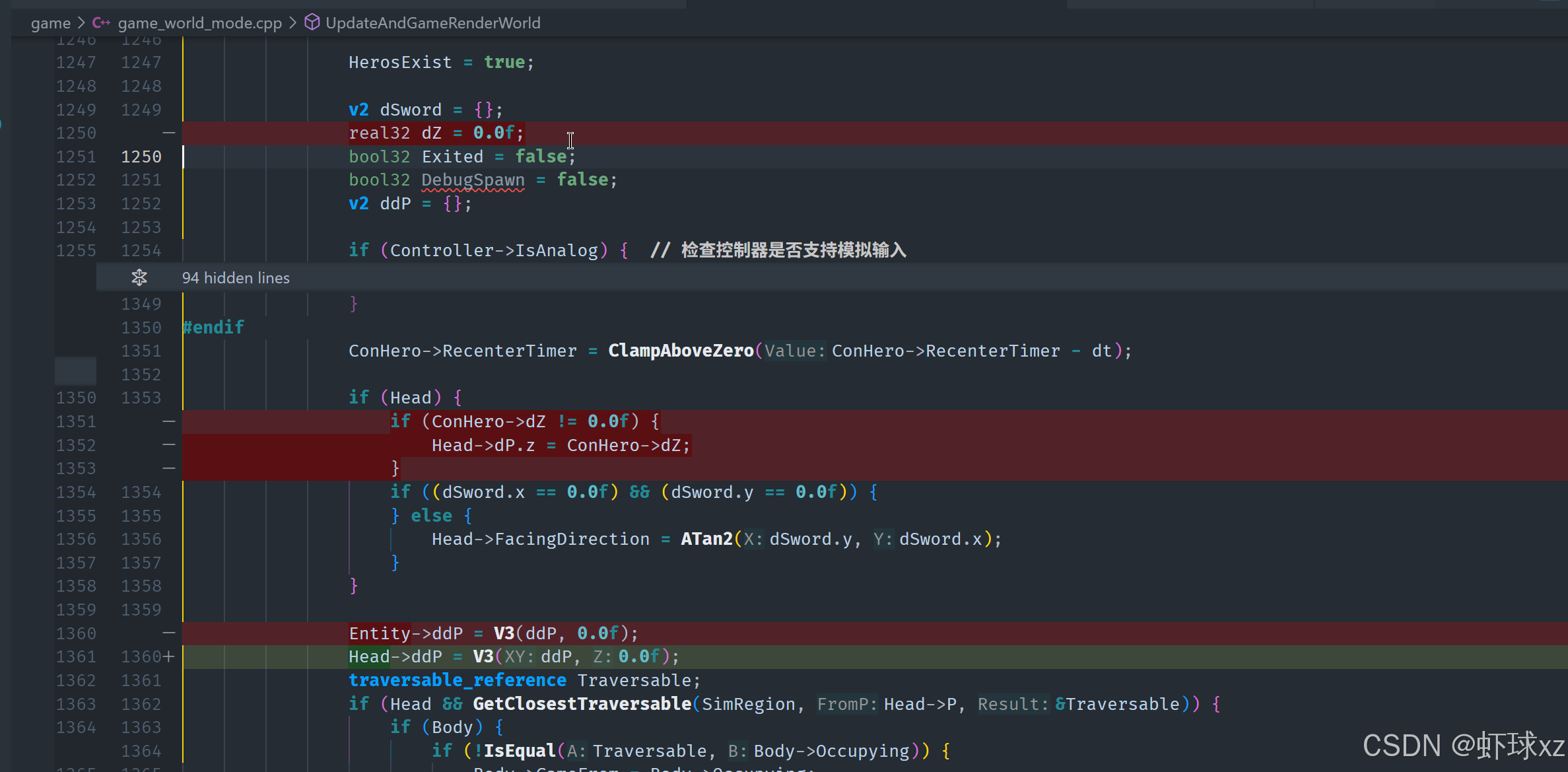Click the unfold icon beside hidden lines
This screenshot has height=772, width=1568.
(139, 278)
